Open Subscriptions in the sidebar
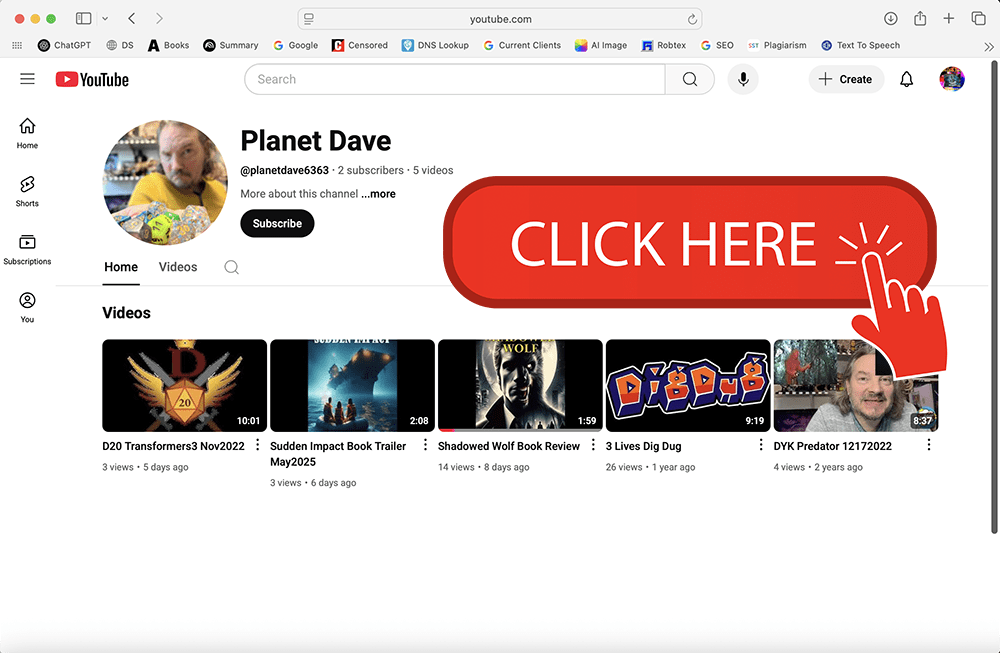 click(27, 250)
